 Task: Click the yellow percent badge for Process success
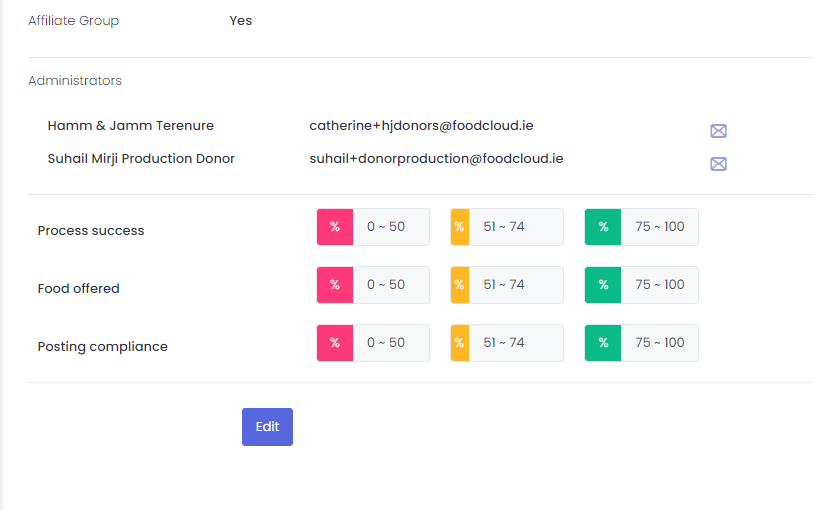460,227
